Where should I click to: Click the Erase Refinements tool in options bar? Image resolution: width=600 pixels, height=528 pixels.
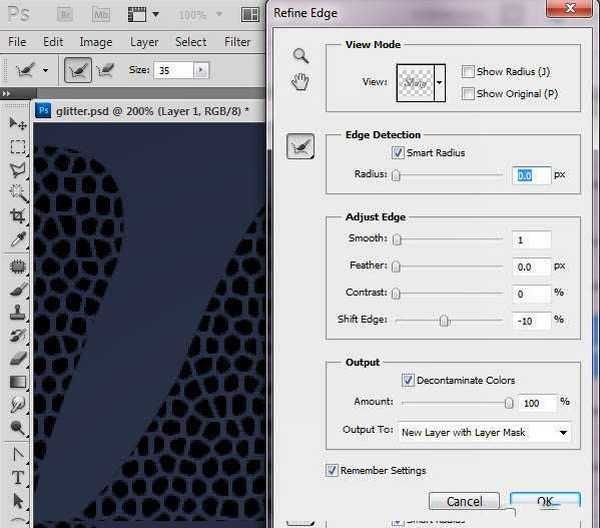coord(104,70)
